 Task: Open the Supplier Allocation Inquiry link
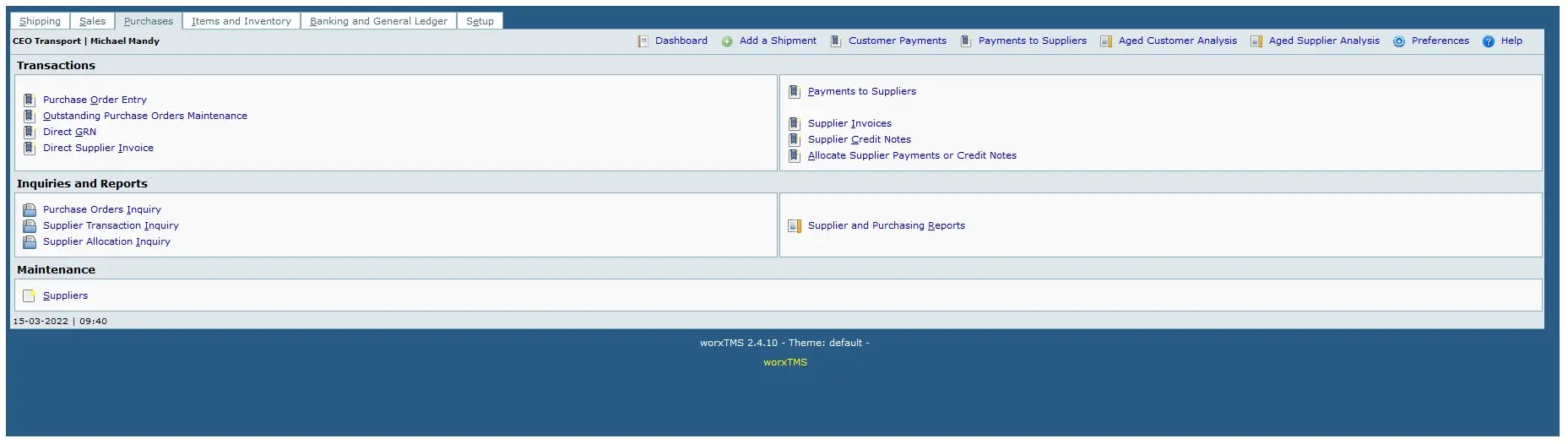point(106,241)
